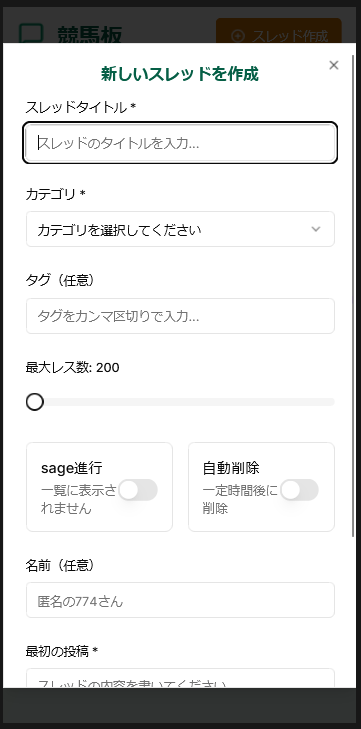
Task: Click the middle of 最大レス数 slider track
Action: click(180, 402)
